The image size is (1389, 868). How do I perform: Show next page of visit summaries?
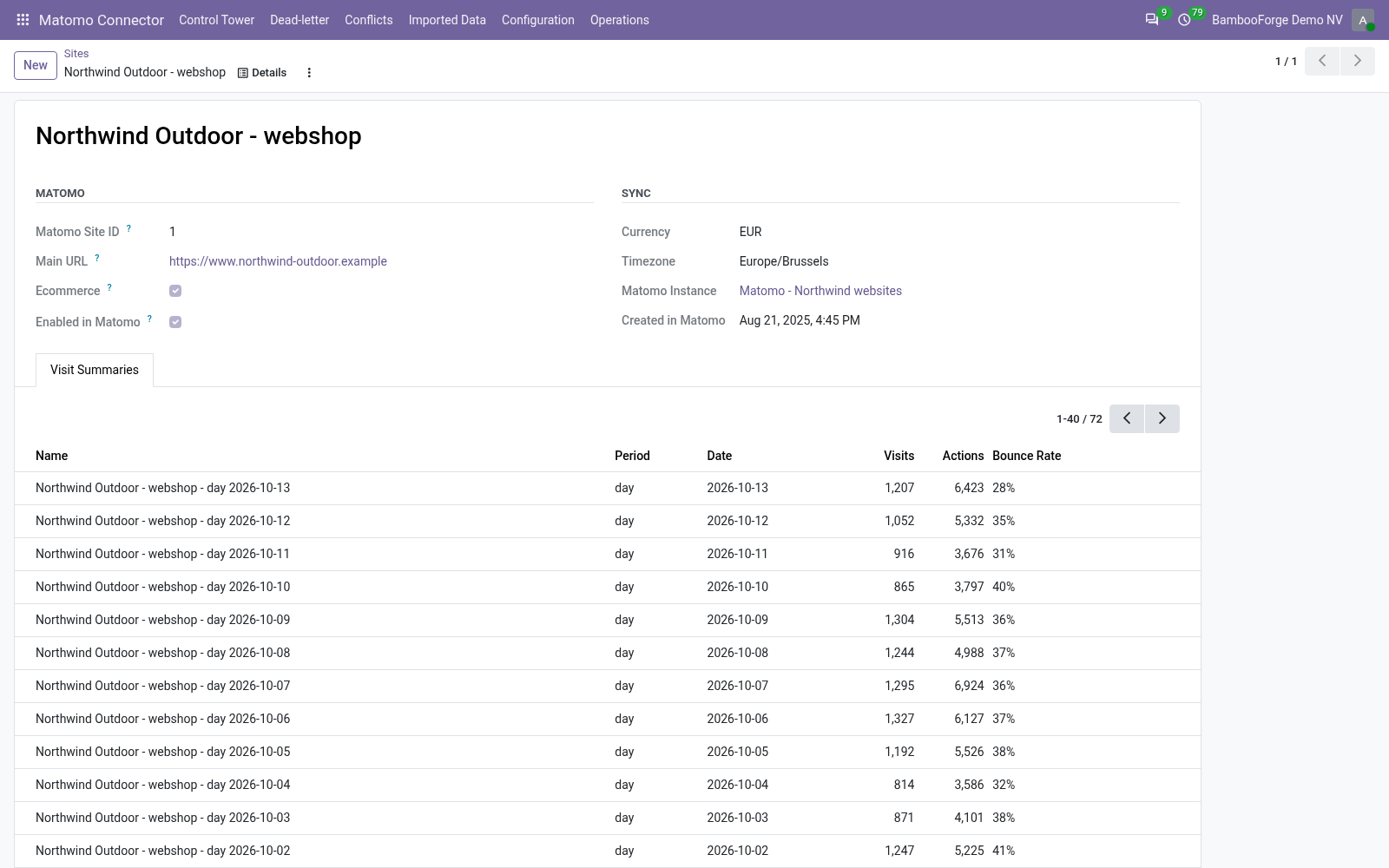[x=1162, y=418]
